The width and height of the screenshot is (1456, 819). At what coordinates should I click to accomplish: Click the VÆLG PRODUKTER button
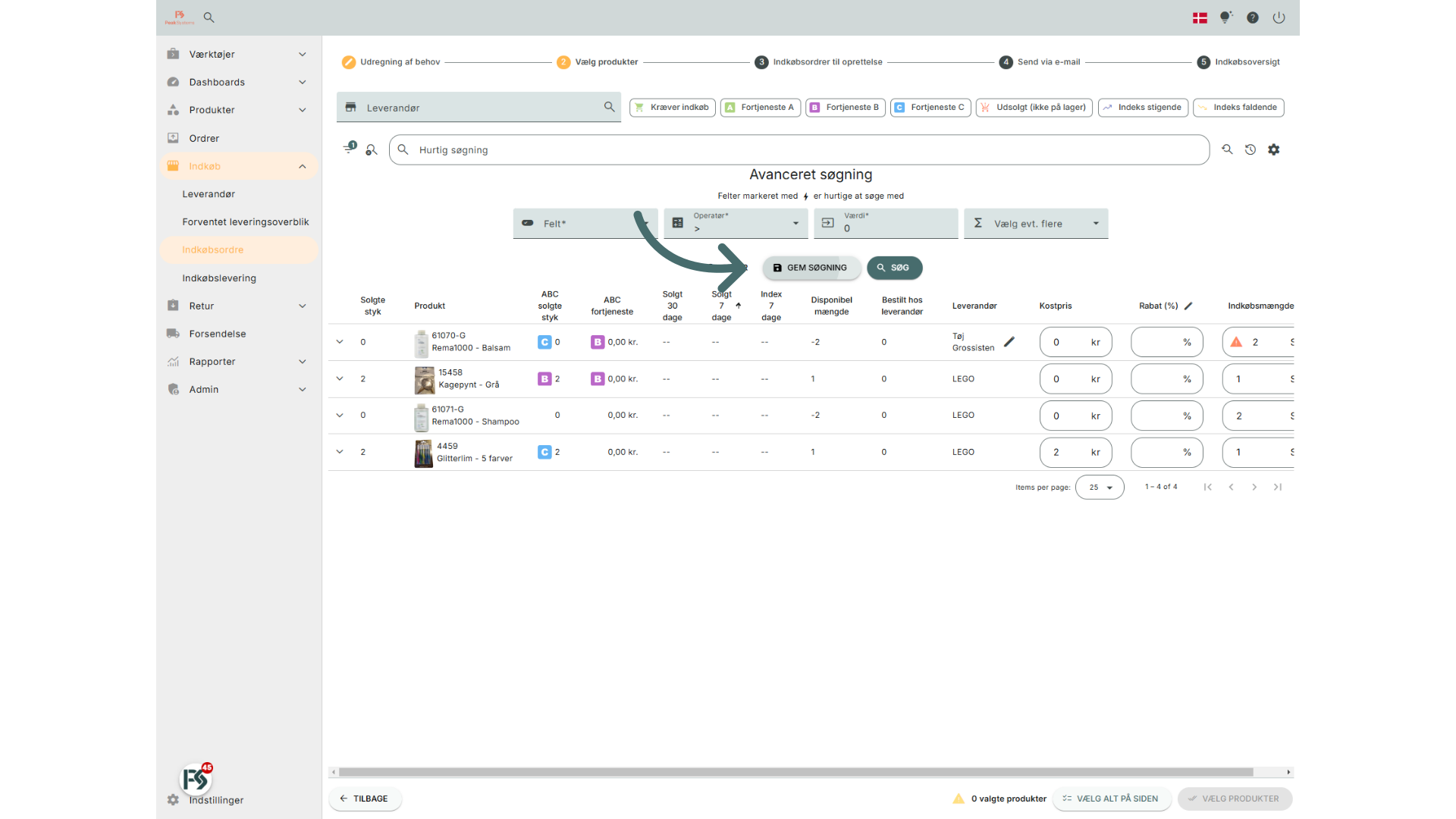tap(1235, 799)
